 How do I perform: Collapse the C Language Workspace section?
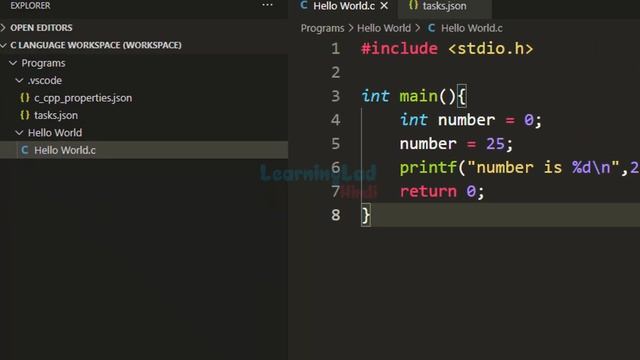(3, 45)
